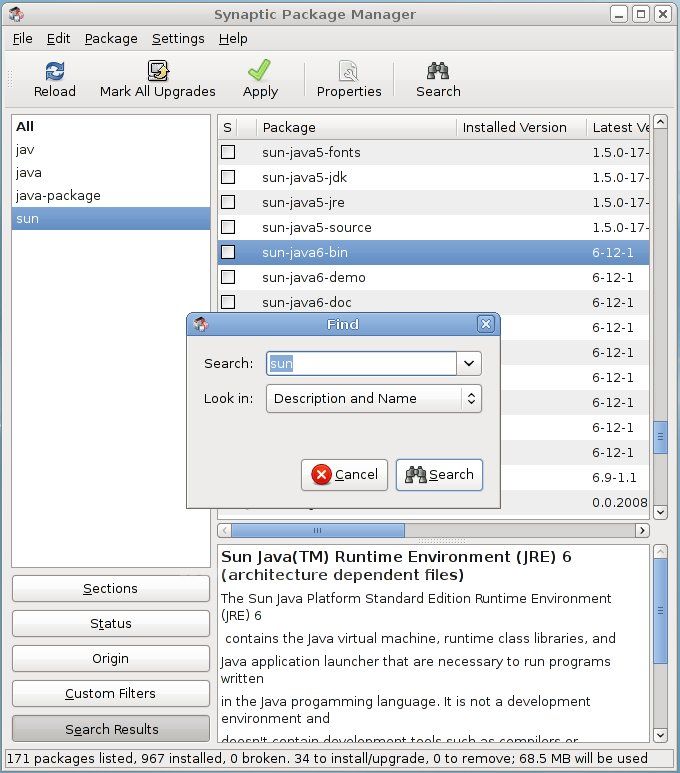Expand the Search history dropdown arrow

[x=469, y=364]
